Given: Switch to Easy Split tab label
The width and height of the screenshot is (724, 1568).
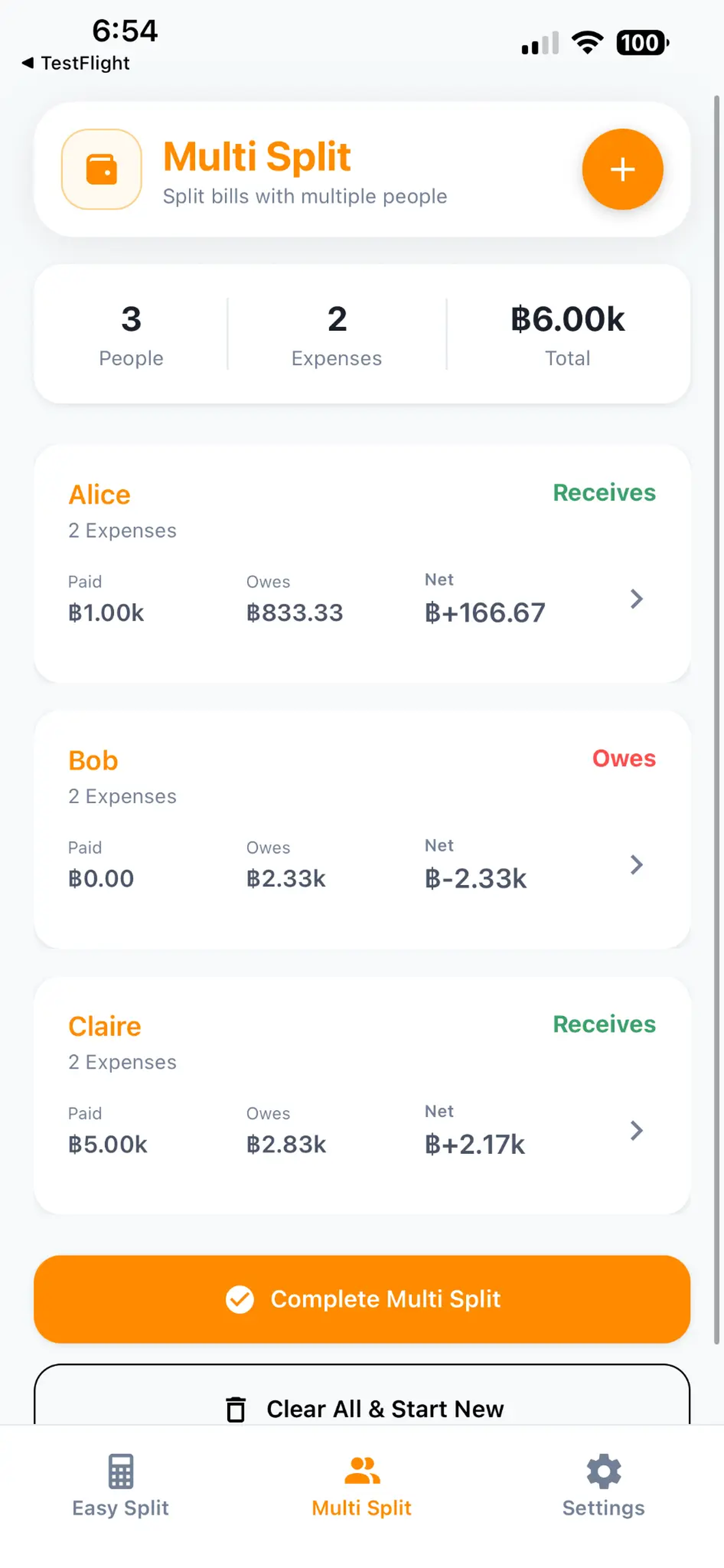Looking at the screenshot, I should click(x=121, y=1508).
